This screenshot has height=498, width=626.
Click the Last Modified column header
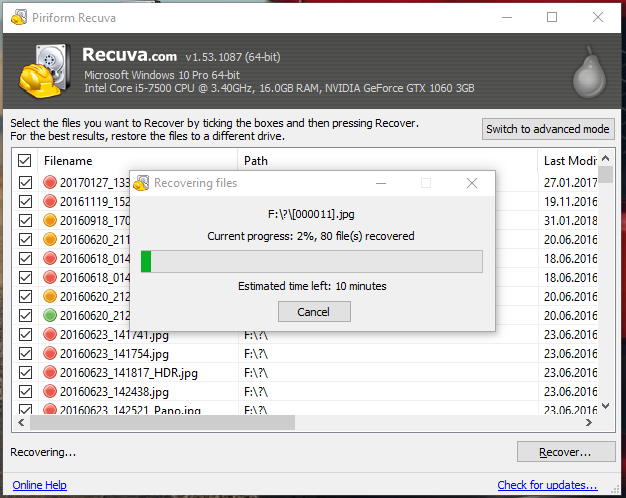pyautogui.click(x=568, y=160)
